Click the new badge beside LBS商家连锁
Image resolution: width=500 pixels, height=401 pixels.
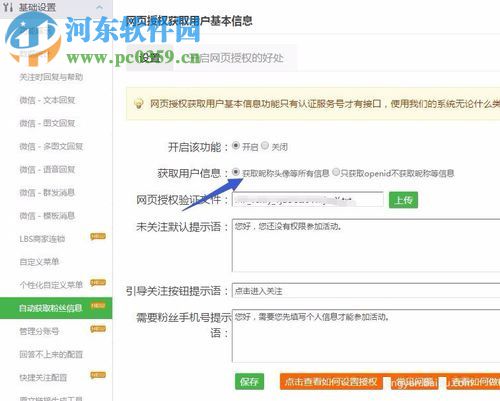pos(98,237)
